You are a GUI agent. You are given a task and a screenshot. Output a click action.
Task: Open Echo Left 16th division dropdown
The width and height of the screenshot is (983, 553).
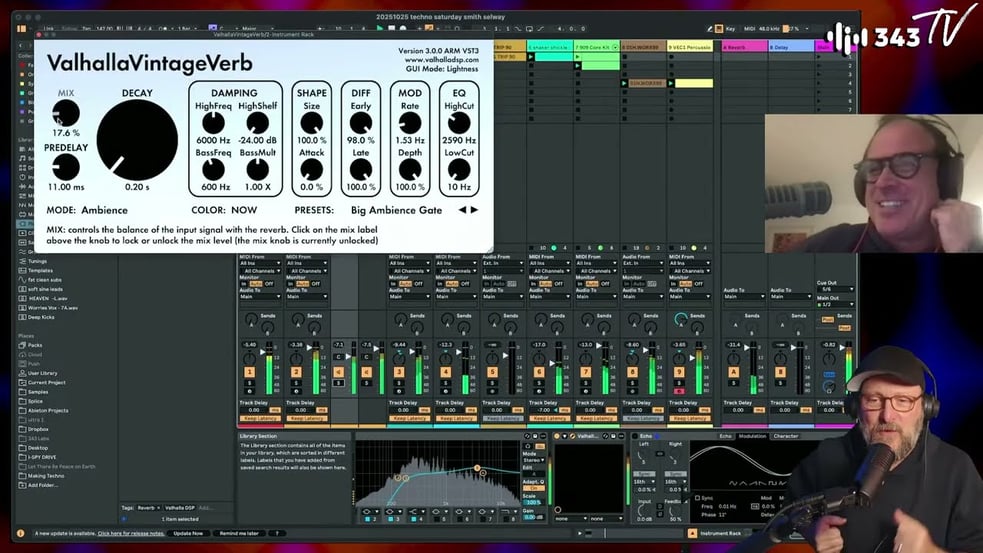click(644, 482)
